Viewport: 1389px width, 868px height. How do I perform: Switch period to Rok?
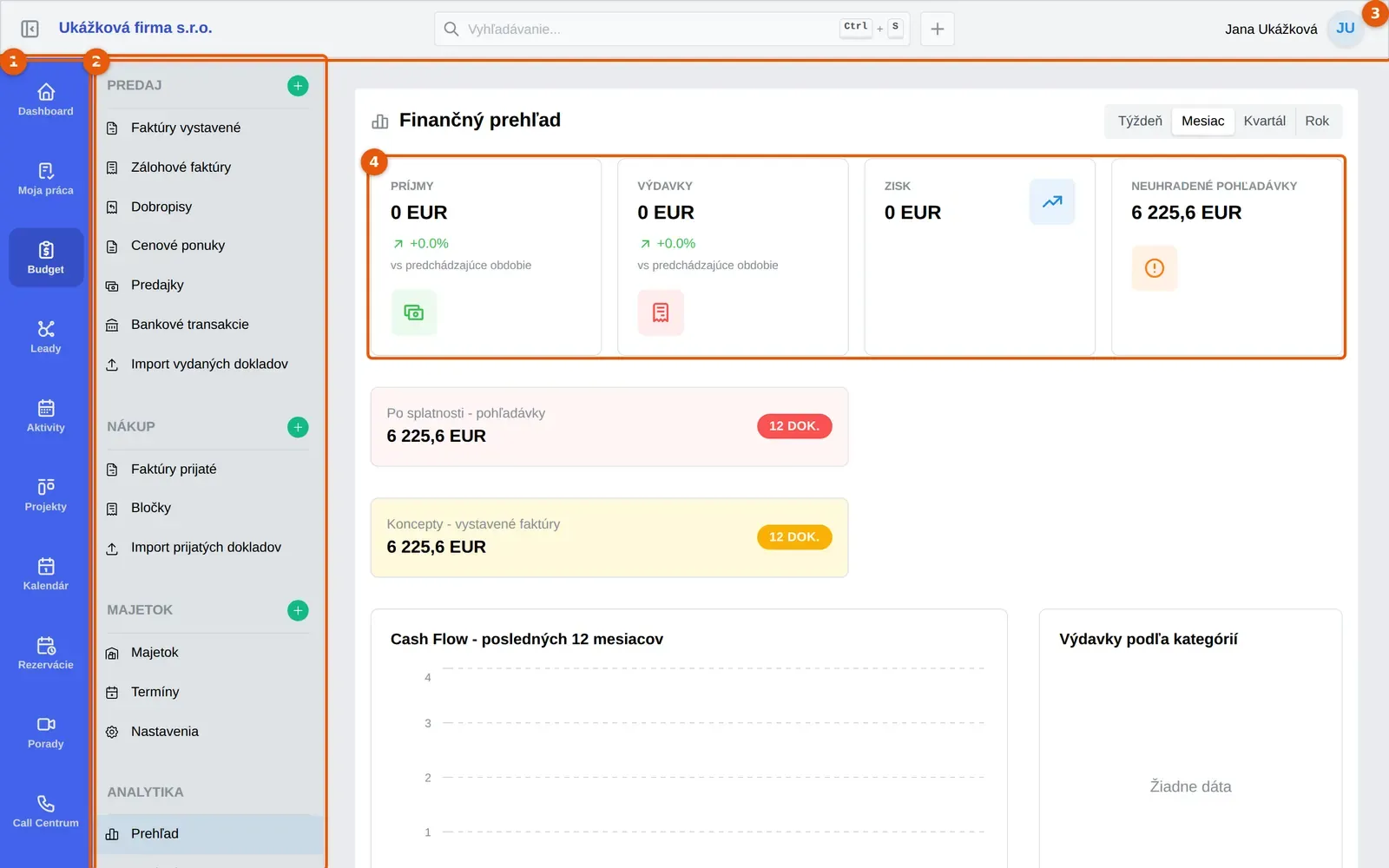[1317, 122]
